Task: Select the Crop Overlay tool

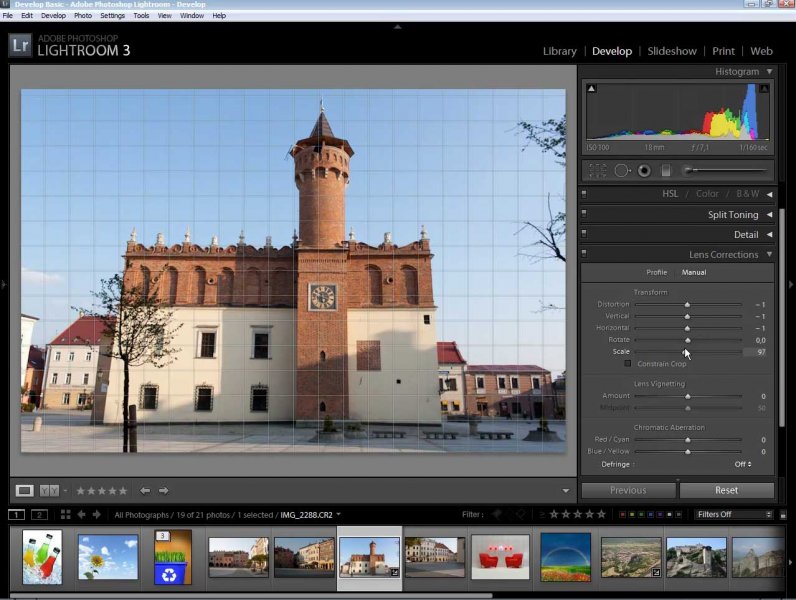Action: [597, 171]
